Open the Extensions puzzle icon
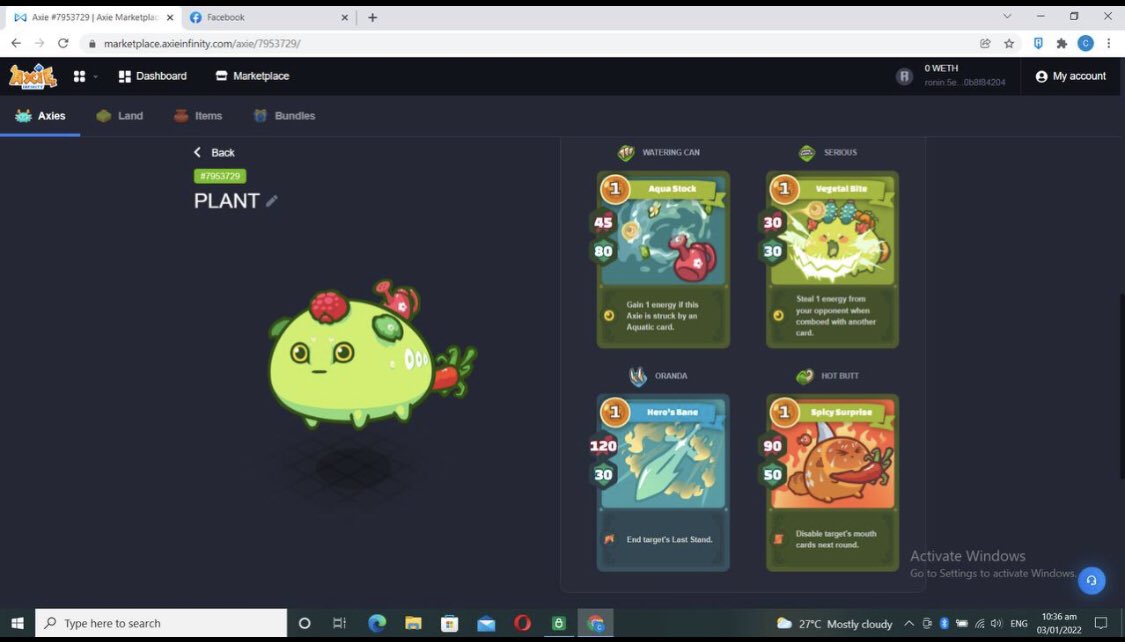 1062,43
